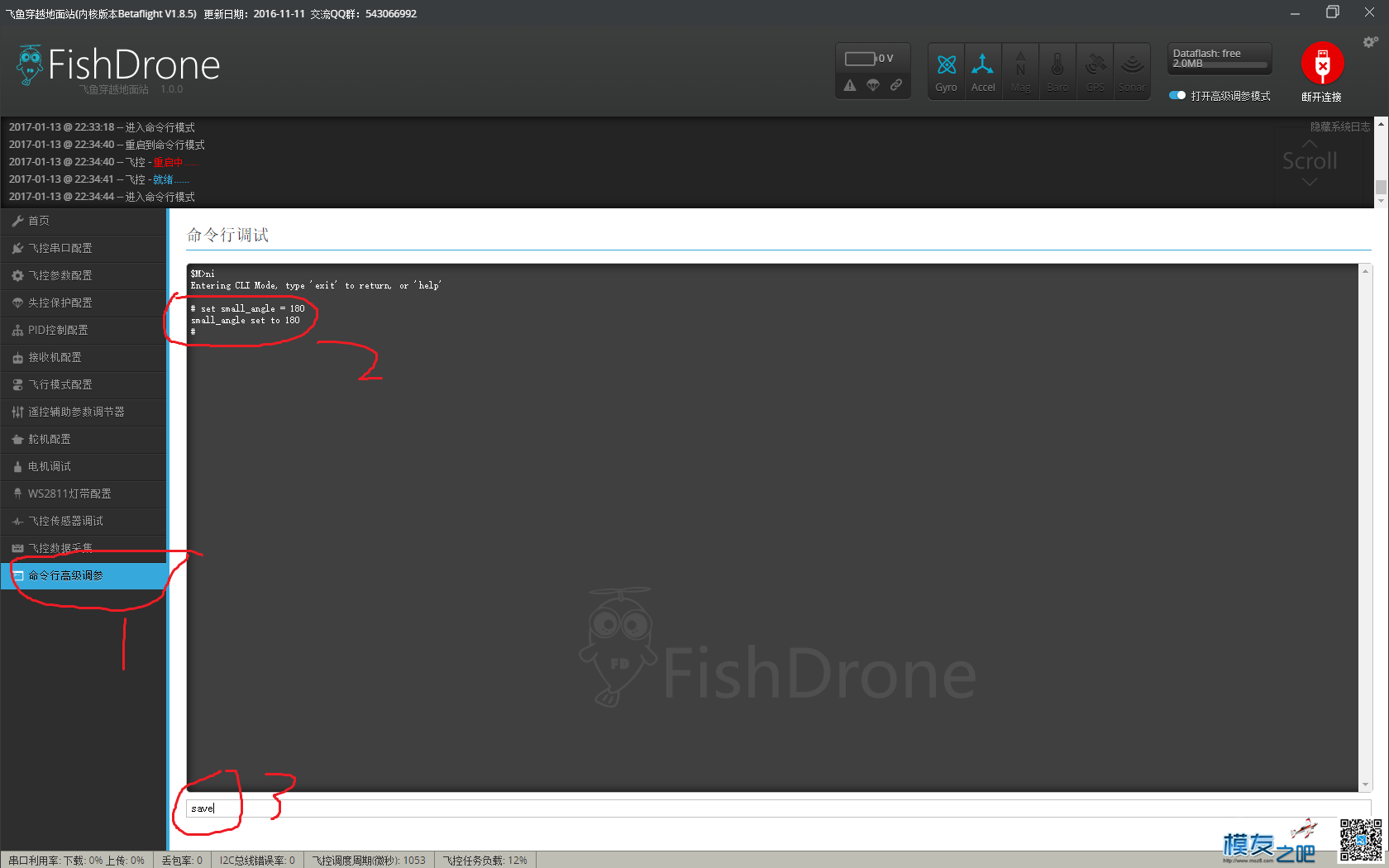Click the wrench icon beside 首页
This screenshot has height=868, width=1389.
(x=17, y=221)
